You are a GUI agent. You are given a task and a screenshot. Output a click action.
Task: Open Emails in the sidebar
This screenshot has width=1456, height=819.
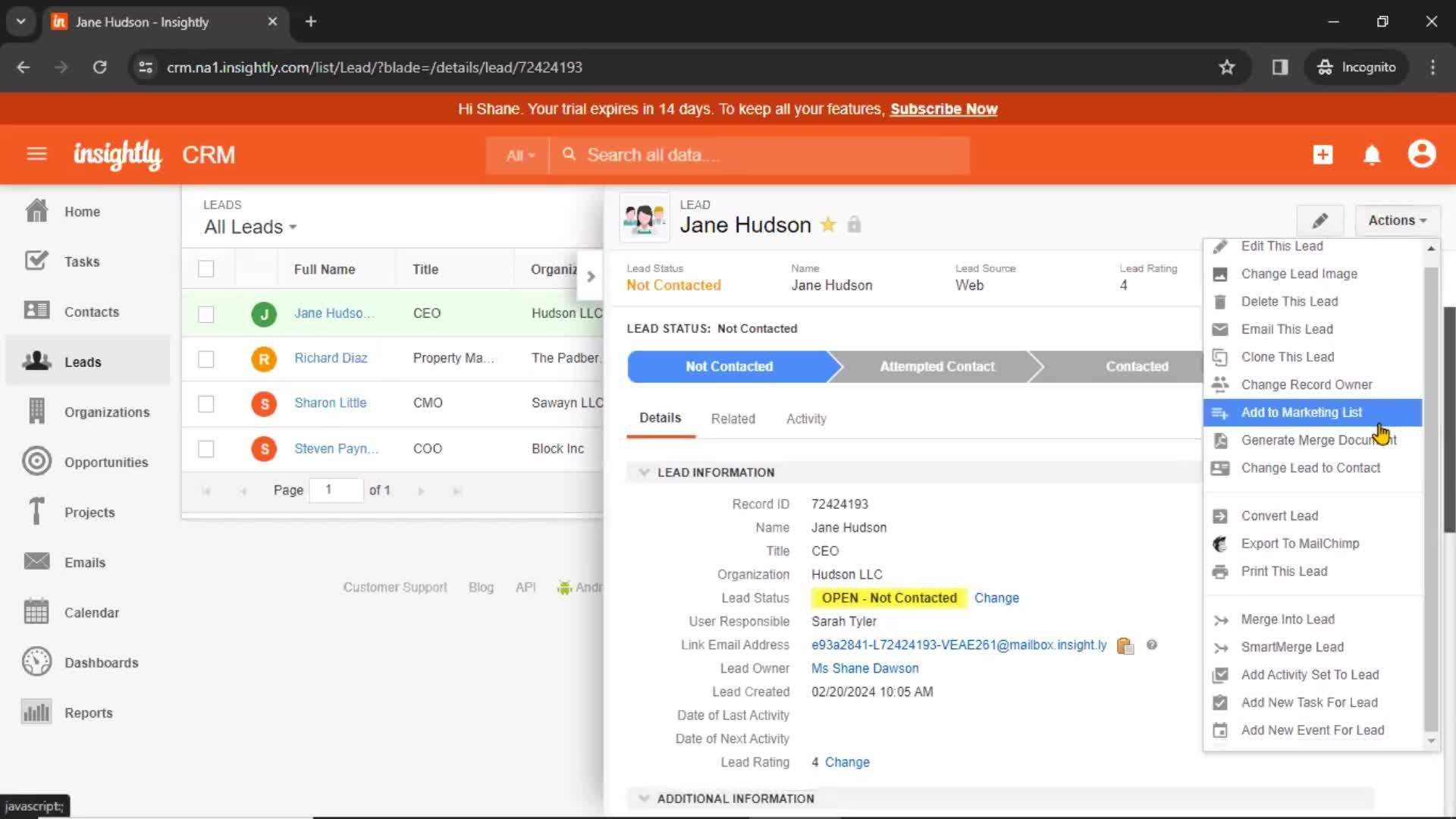tap(87, 562)
